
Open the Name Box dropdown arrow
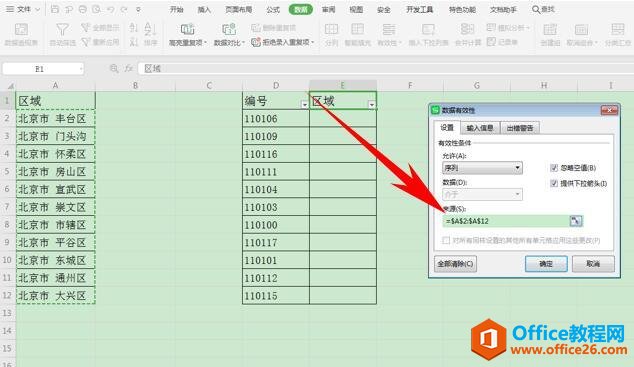81,70
